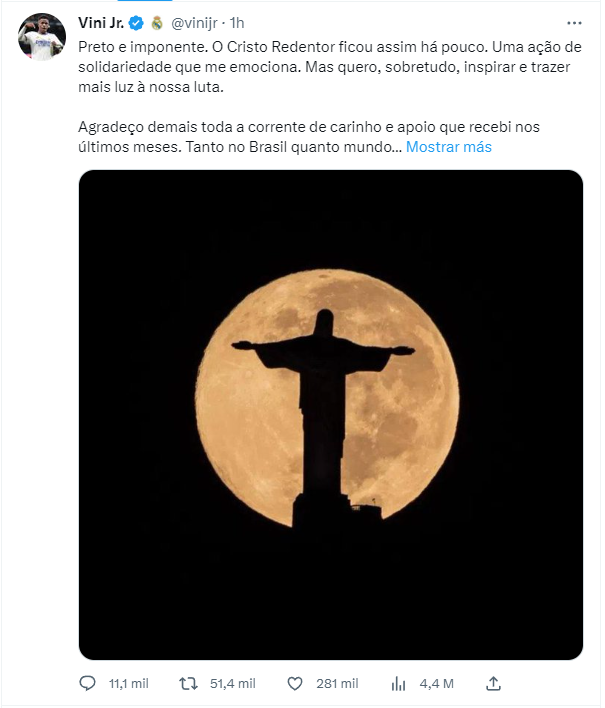This screenshot has width=605, height=708.
Task: Click the blue verified badge icon
Action: (x=136, y=23)
